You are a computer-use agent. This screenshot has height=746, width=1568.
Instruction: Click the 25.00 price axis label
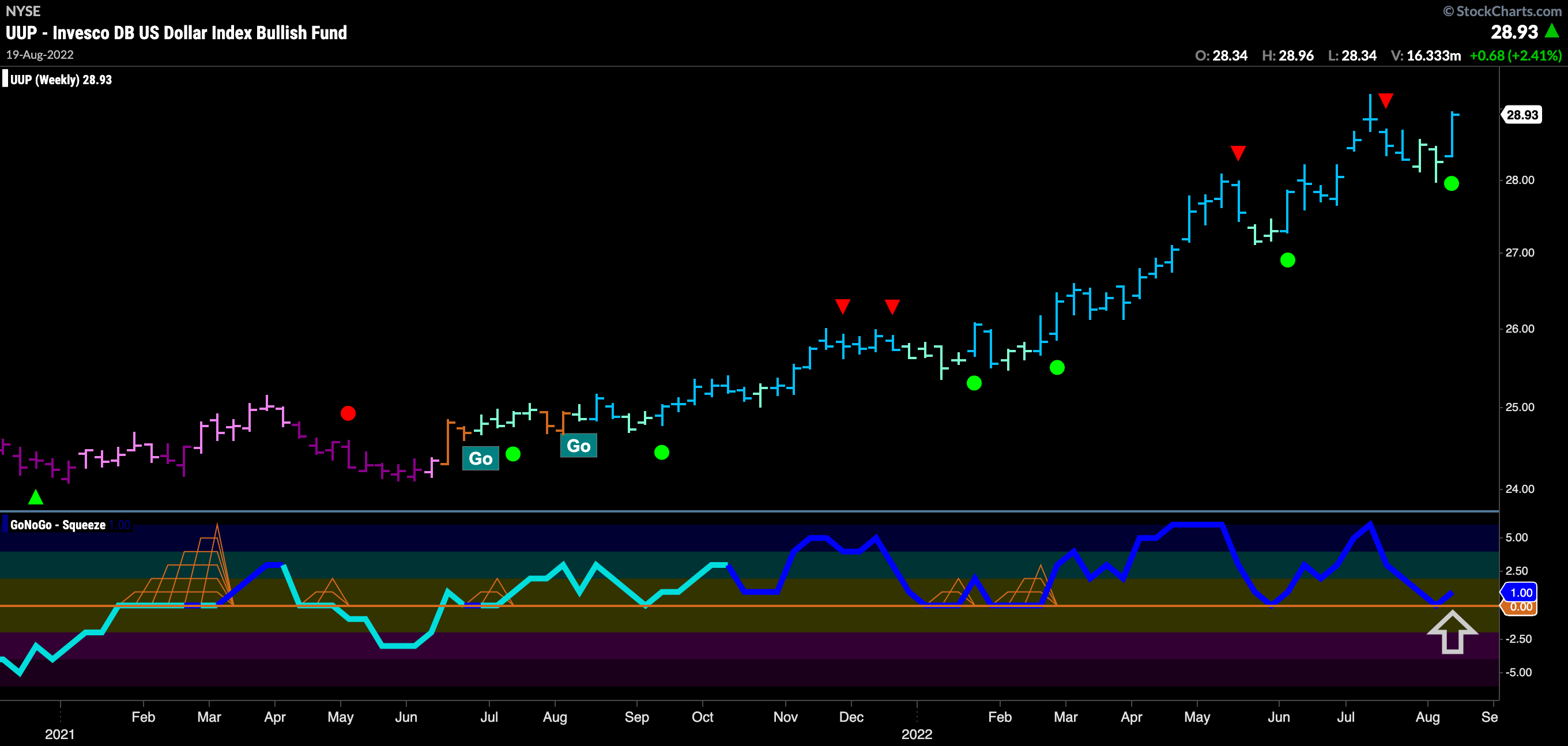click(1520, 407)
